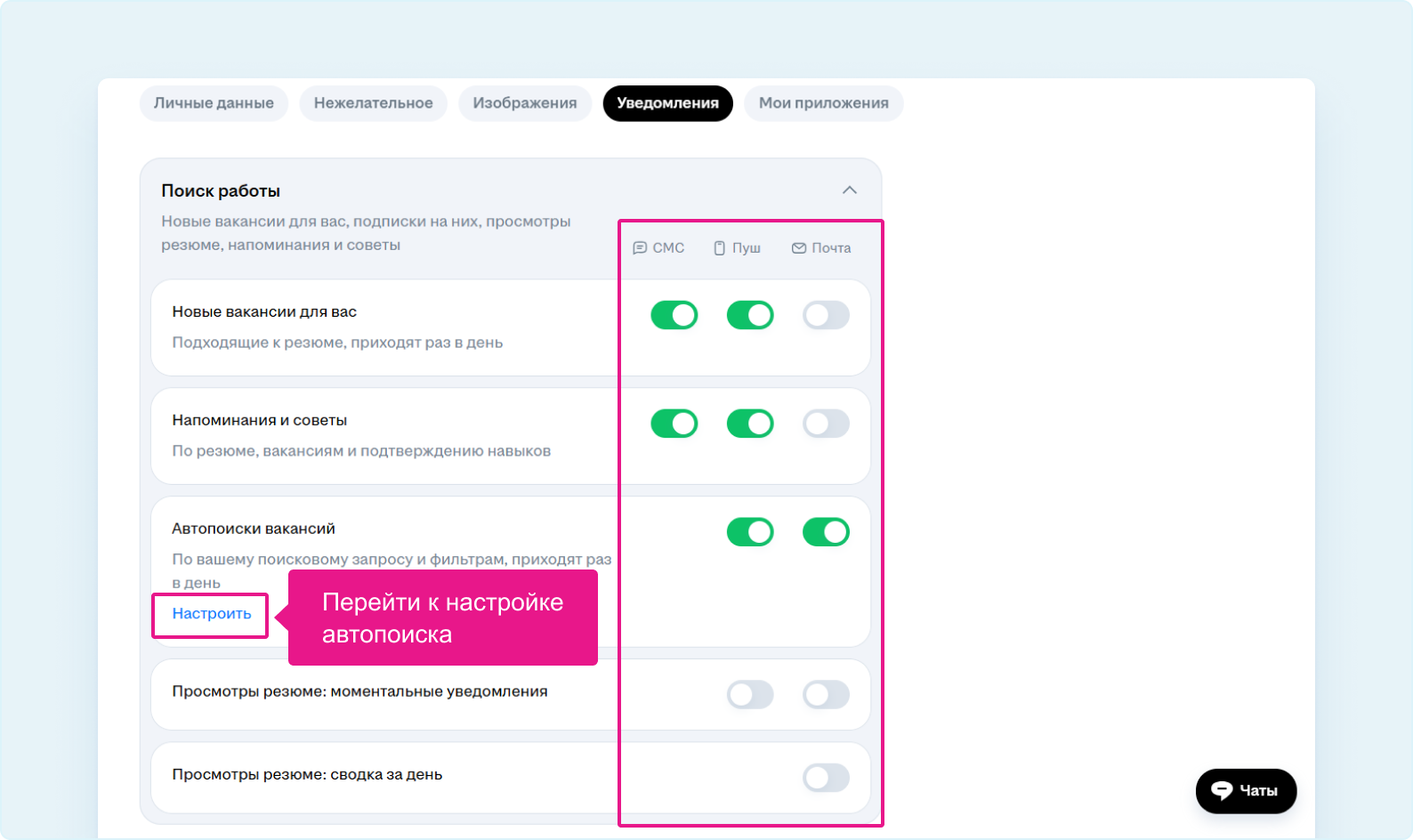Turn off SMS for Напоминания и советы

tap(674, 424)
